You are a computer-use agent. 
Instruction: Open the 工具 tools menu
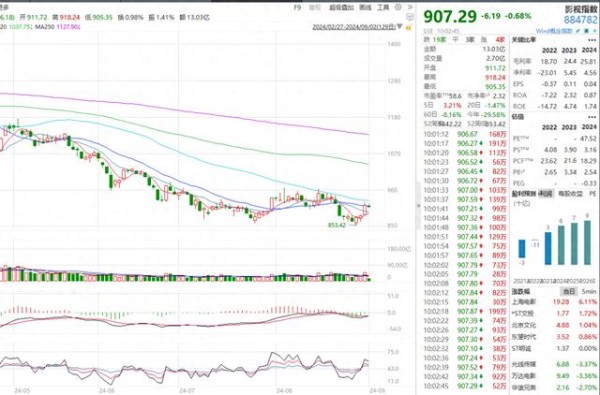tap(383, 7)
